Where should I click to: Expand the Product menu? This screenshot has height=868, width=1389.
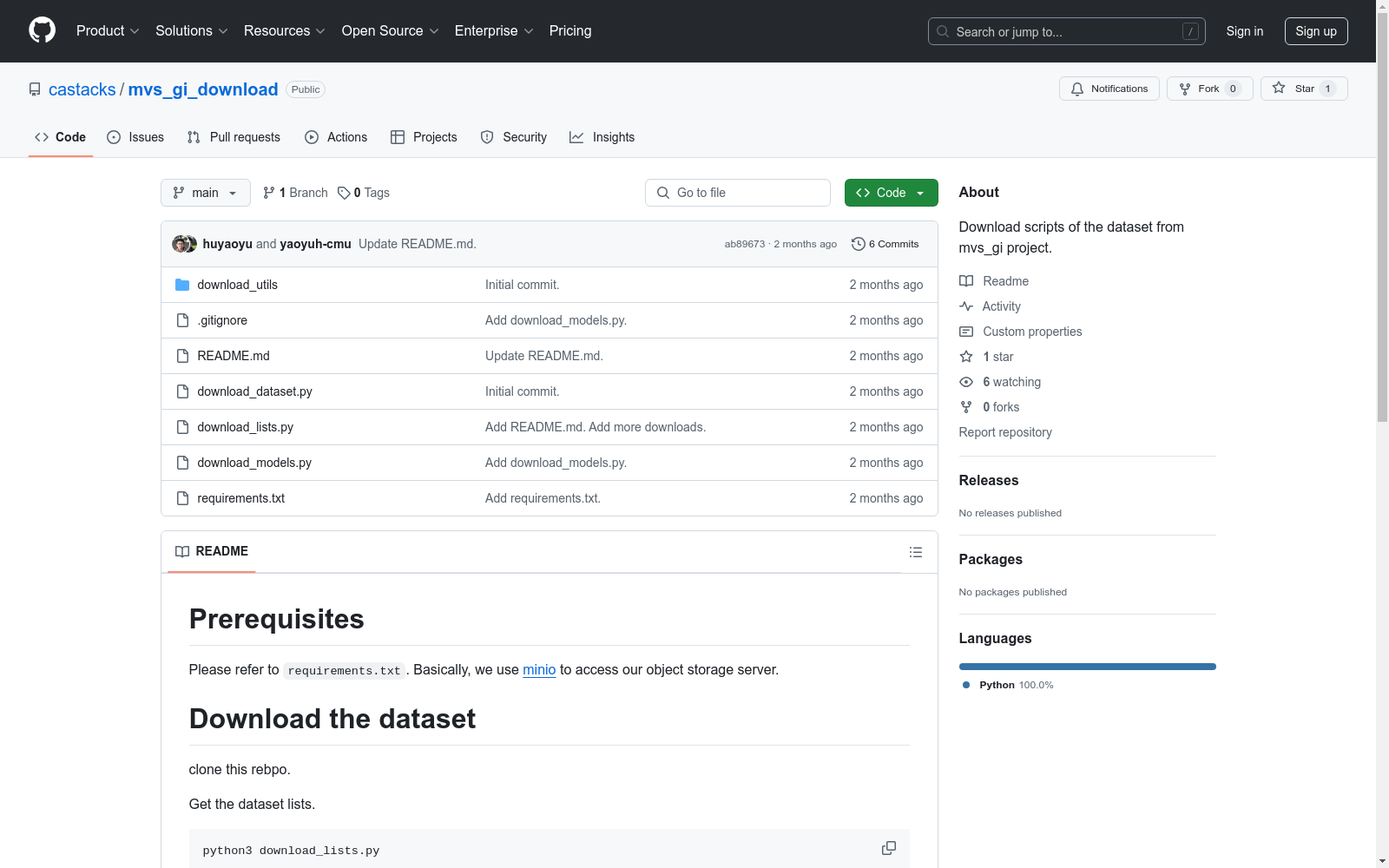[x=108, y=31]
